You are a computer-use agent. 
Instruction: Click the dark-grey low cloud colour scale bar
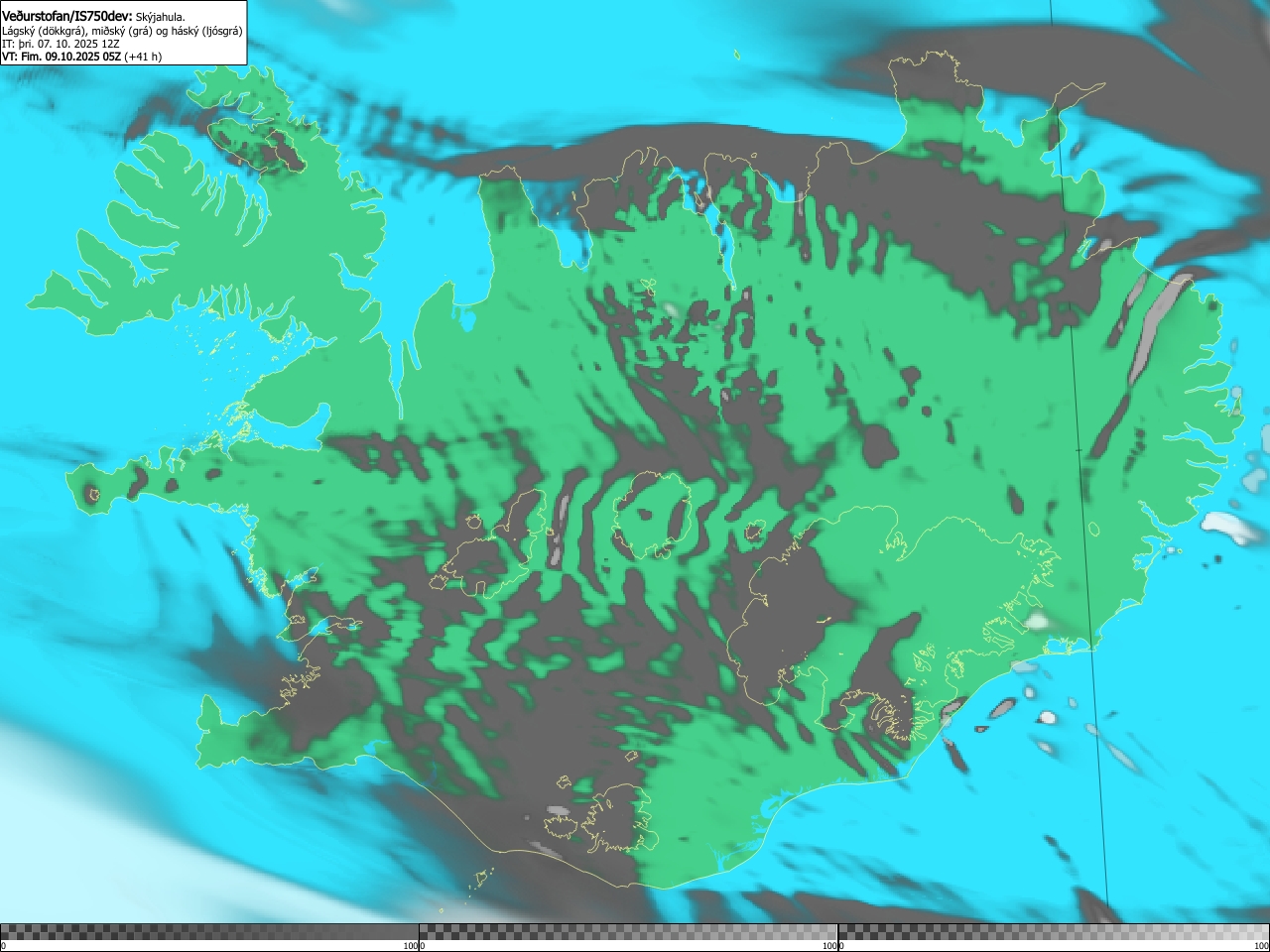(209, 932)
